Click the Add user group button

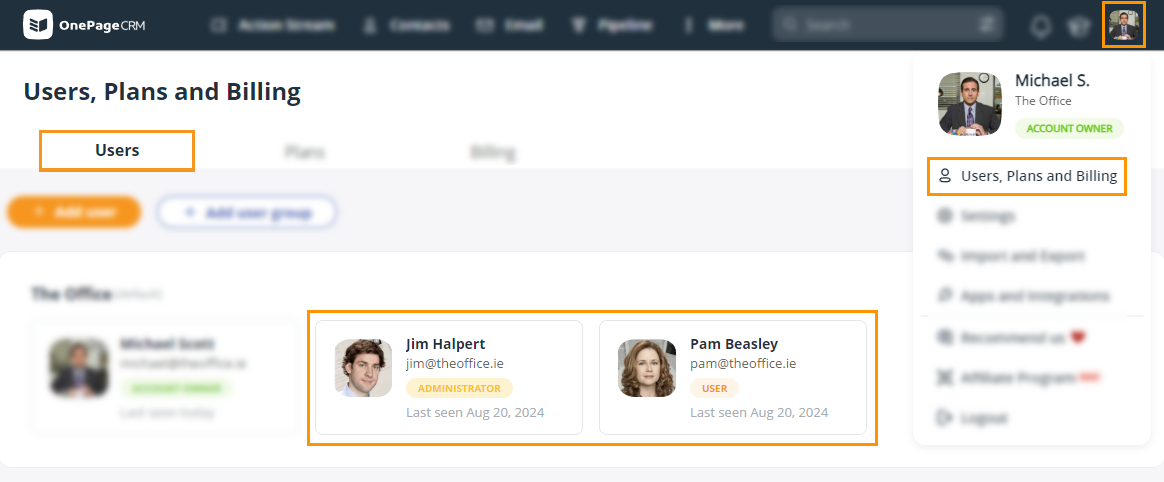tap(247, 212)
